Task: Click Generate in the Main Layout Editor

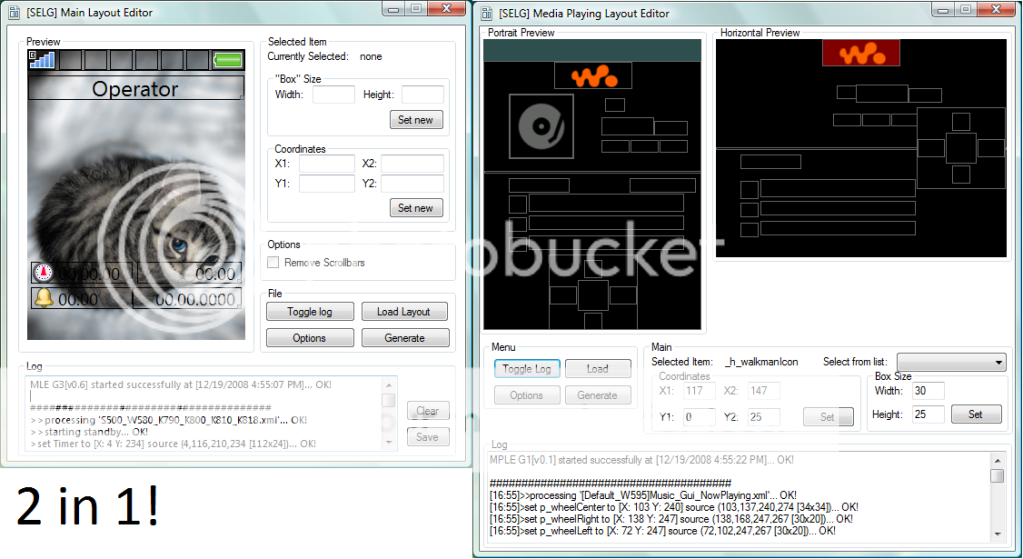Action: [404, 338]
